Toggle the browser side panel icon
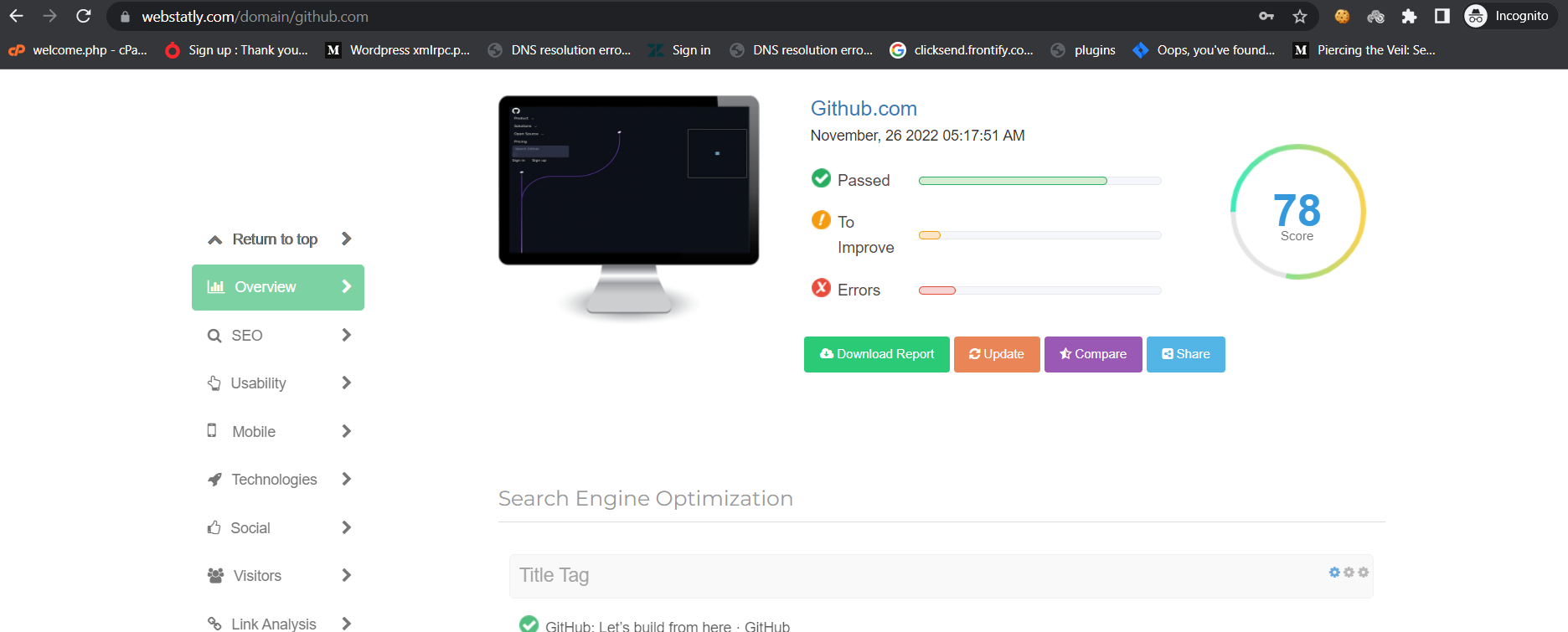The image size is (1568, 632). click(1442, 16)
